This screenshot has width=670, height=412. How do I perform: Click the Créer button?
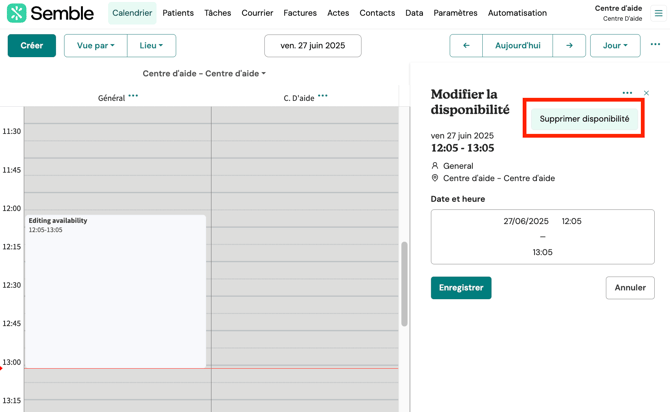coord(32,45)
